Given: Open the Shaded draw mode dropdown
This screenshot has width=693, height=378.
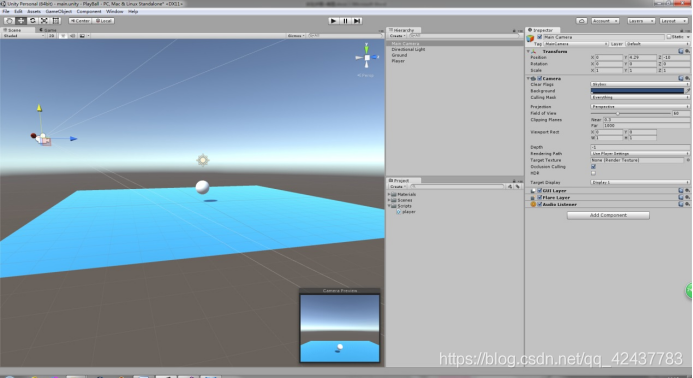Looking at the screenshot, I should pos(23,36).
